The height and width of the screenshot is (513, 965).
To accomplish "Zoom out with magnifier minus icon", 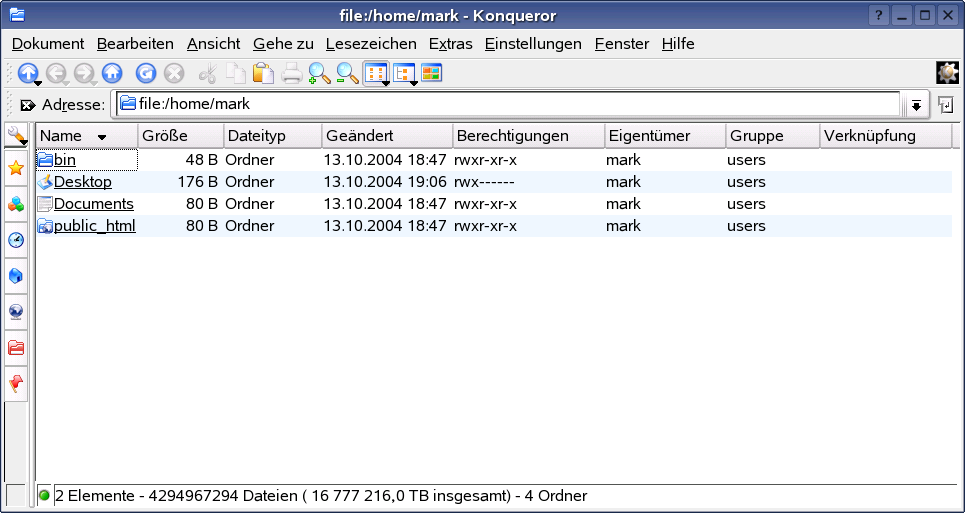I will [347, 73].
